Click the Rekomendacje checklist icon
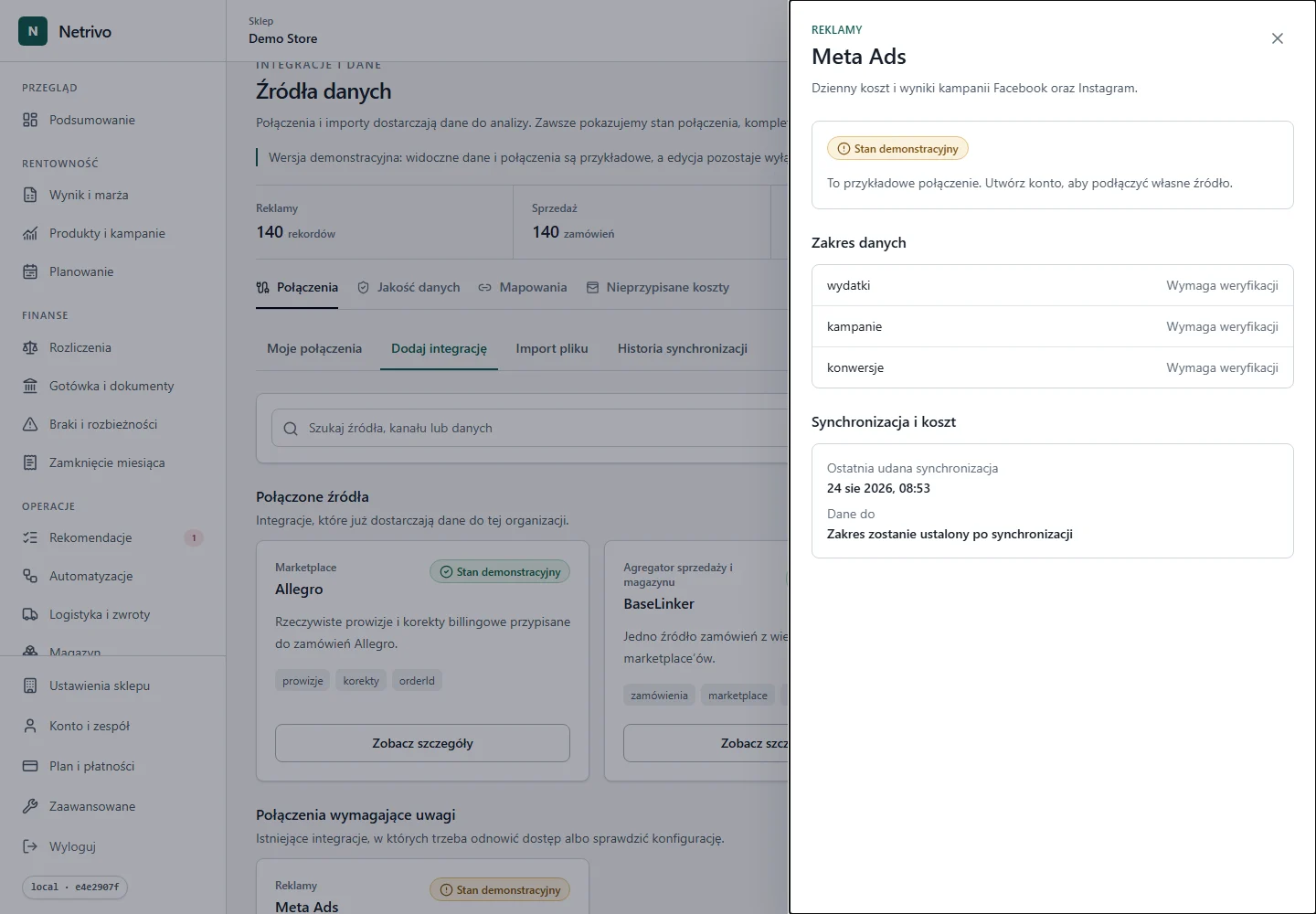This screenshot has width=1316, height=914. pos(30,537)
